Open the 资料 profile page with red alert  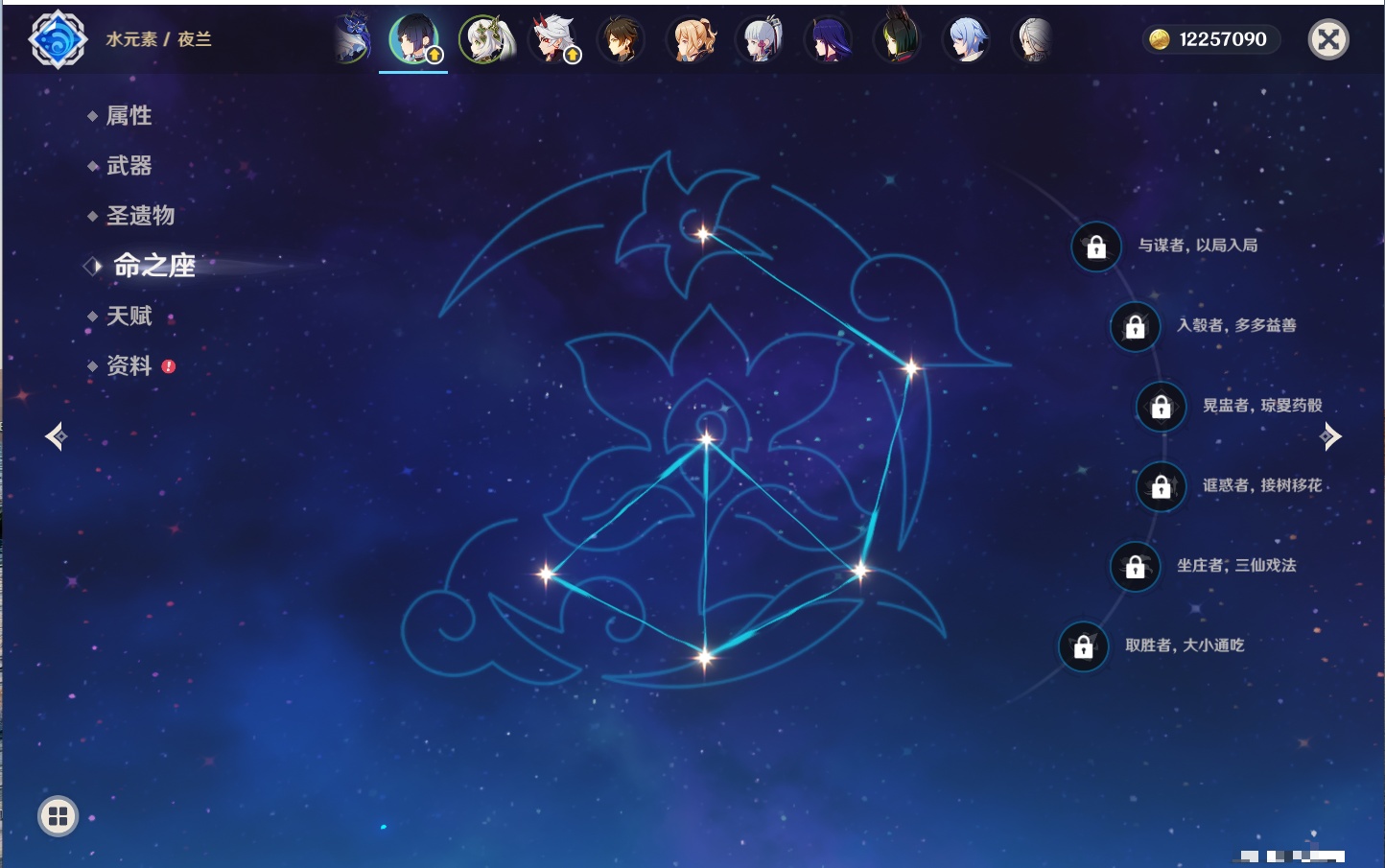(x=129, y=365)
